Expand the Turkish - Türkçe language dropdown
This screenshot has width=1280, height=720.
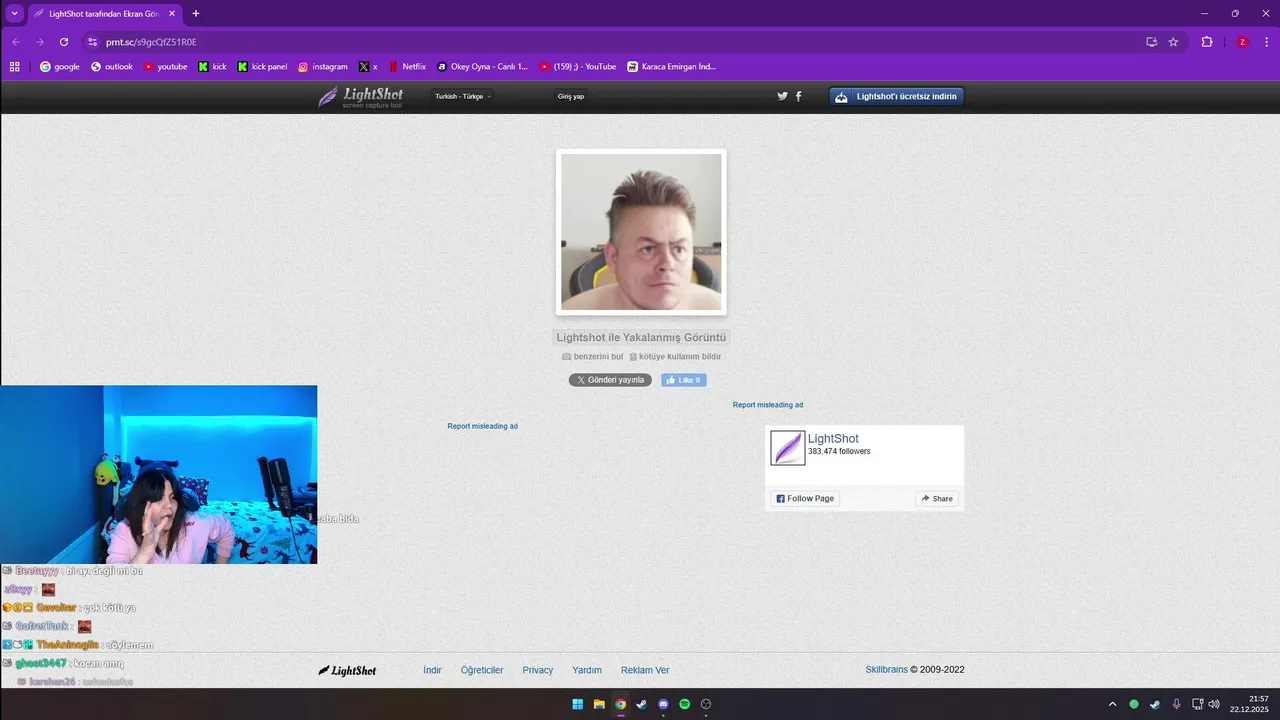[463, 97]
